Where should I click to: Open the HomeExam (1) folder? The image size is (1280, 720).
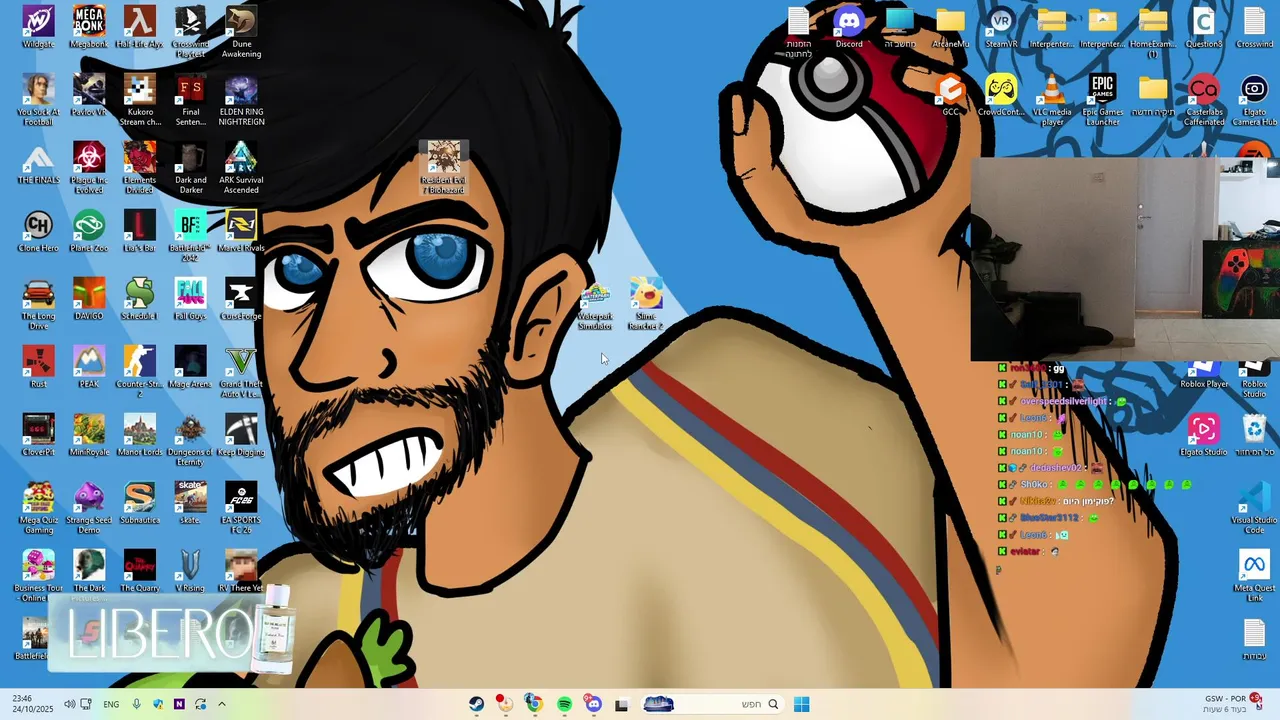coord(1153,31)
